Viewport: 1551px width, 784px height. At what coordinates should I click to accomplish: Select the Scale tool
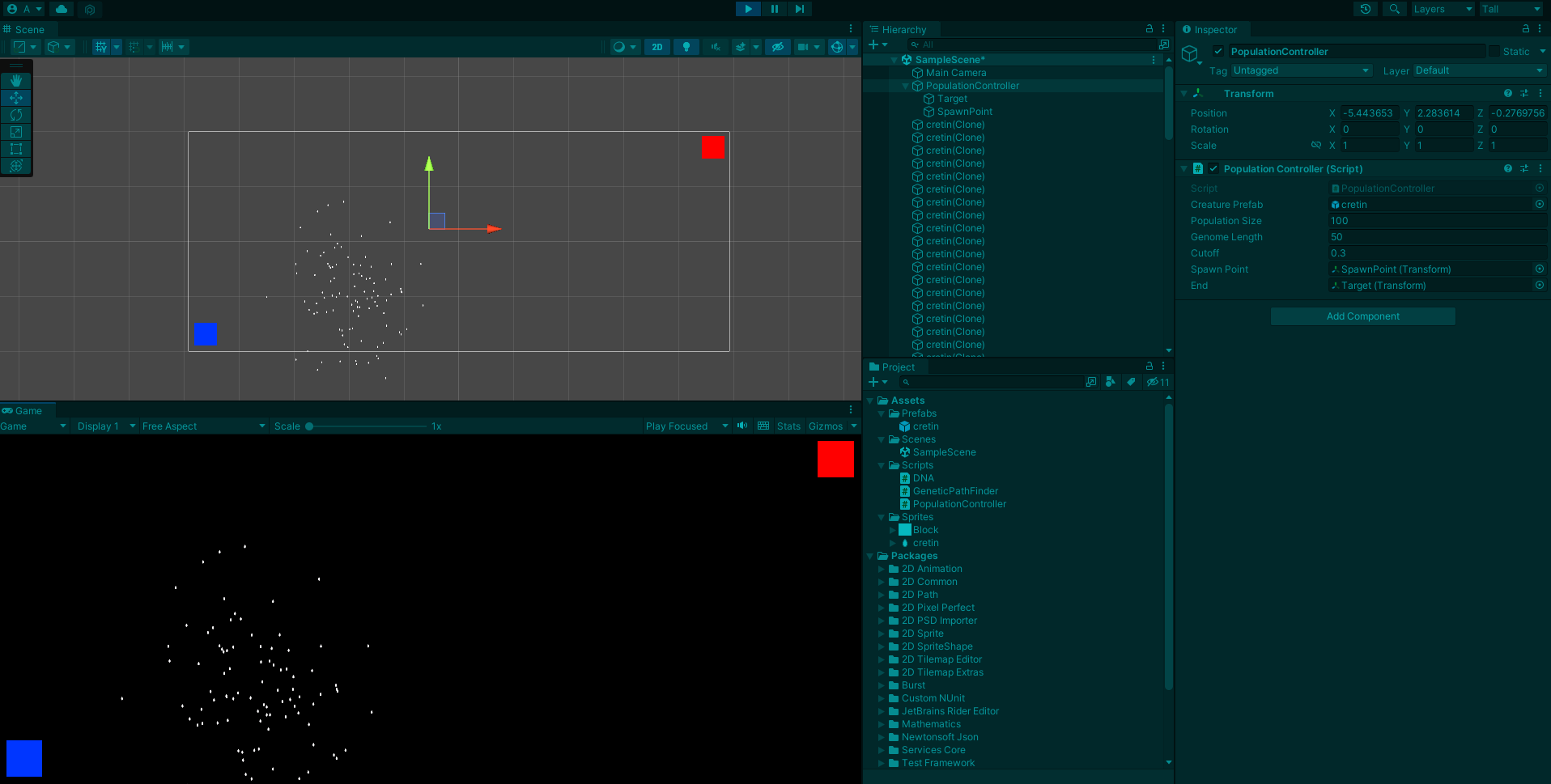tap(16, 132)
